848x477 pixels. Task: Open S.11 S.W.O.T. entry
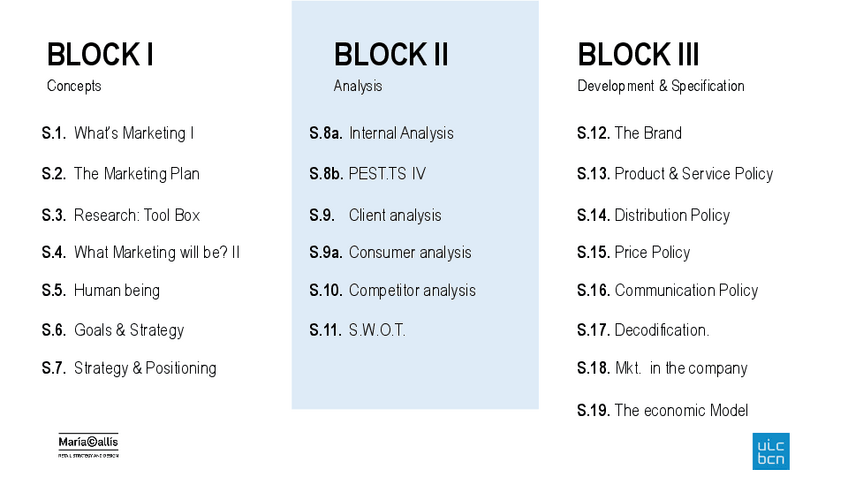357,330
